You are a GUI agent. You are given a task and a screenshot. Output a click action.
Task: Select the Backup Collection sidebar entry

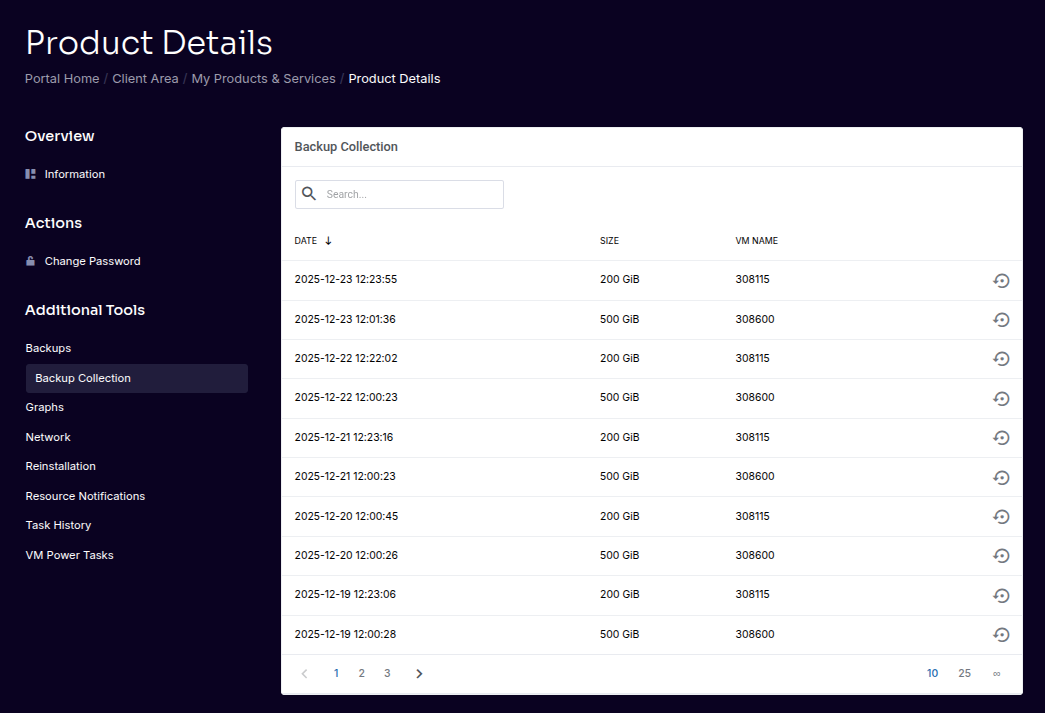83,378
